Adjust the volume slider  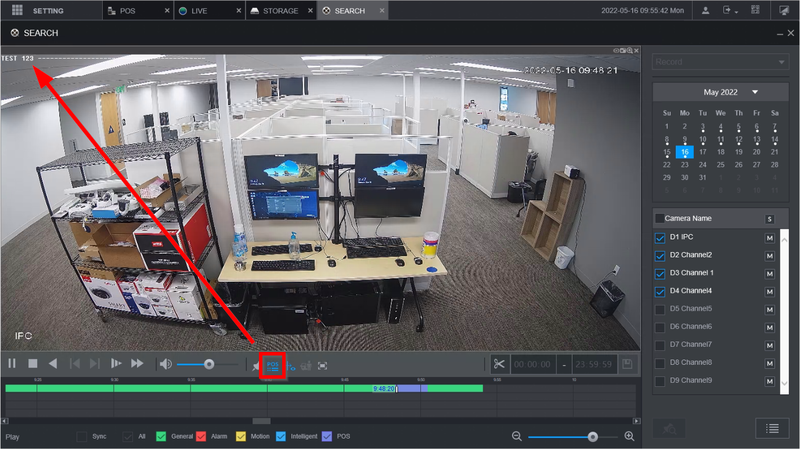click(209, 364)
